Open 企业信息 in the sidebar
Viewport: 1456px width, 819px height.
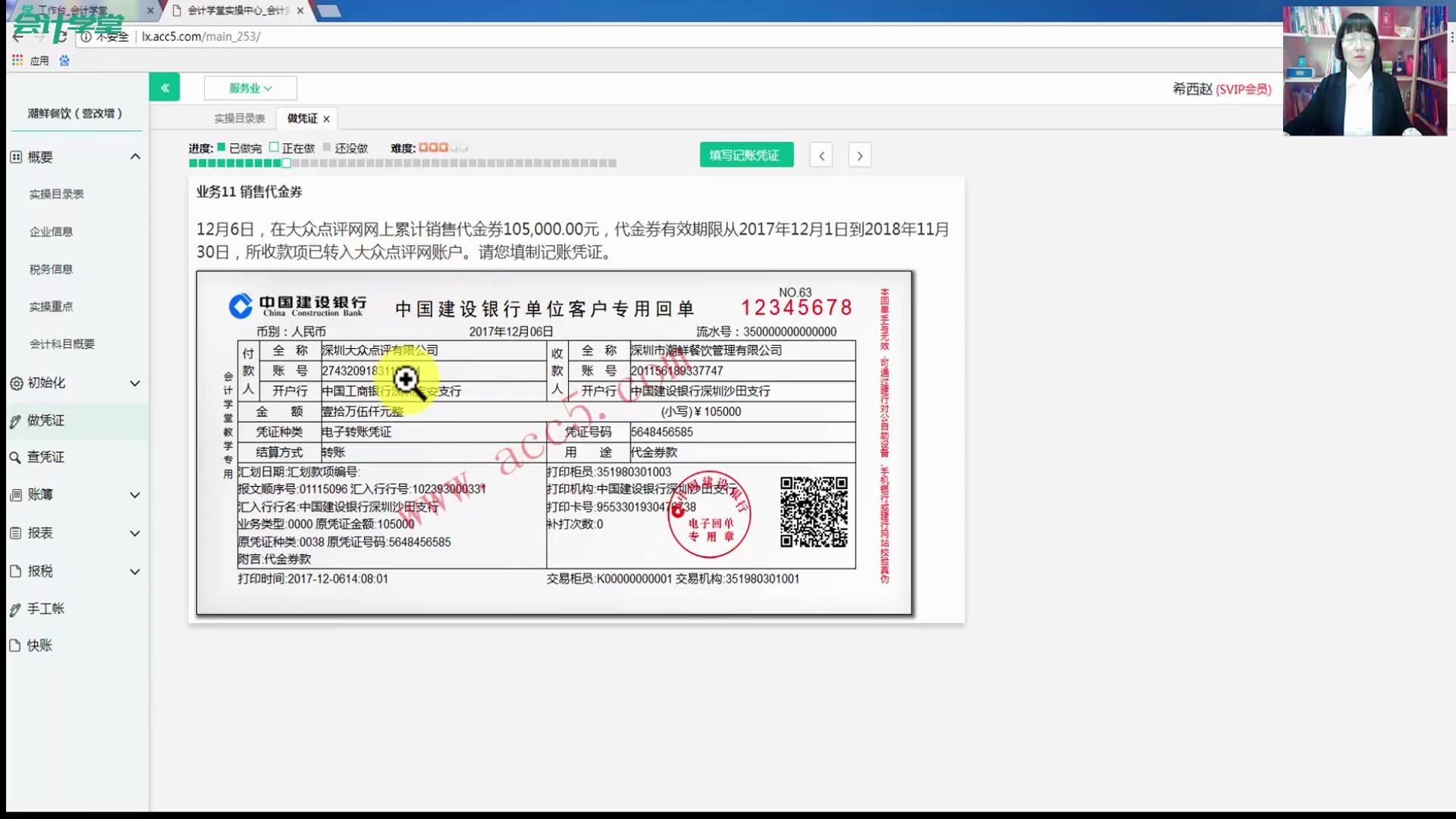click(51, 231)
